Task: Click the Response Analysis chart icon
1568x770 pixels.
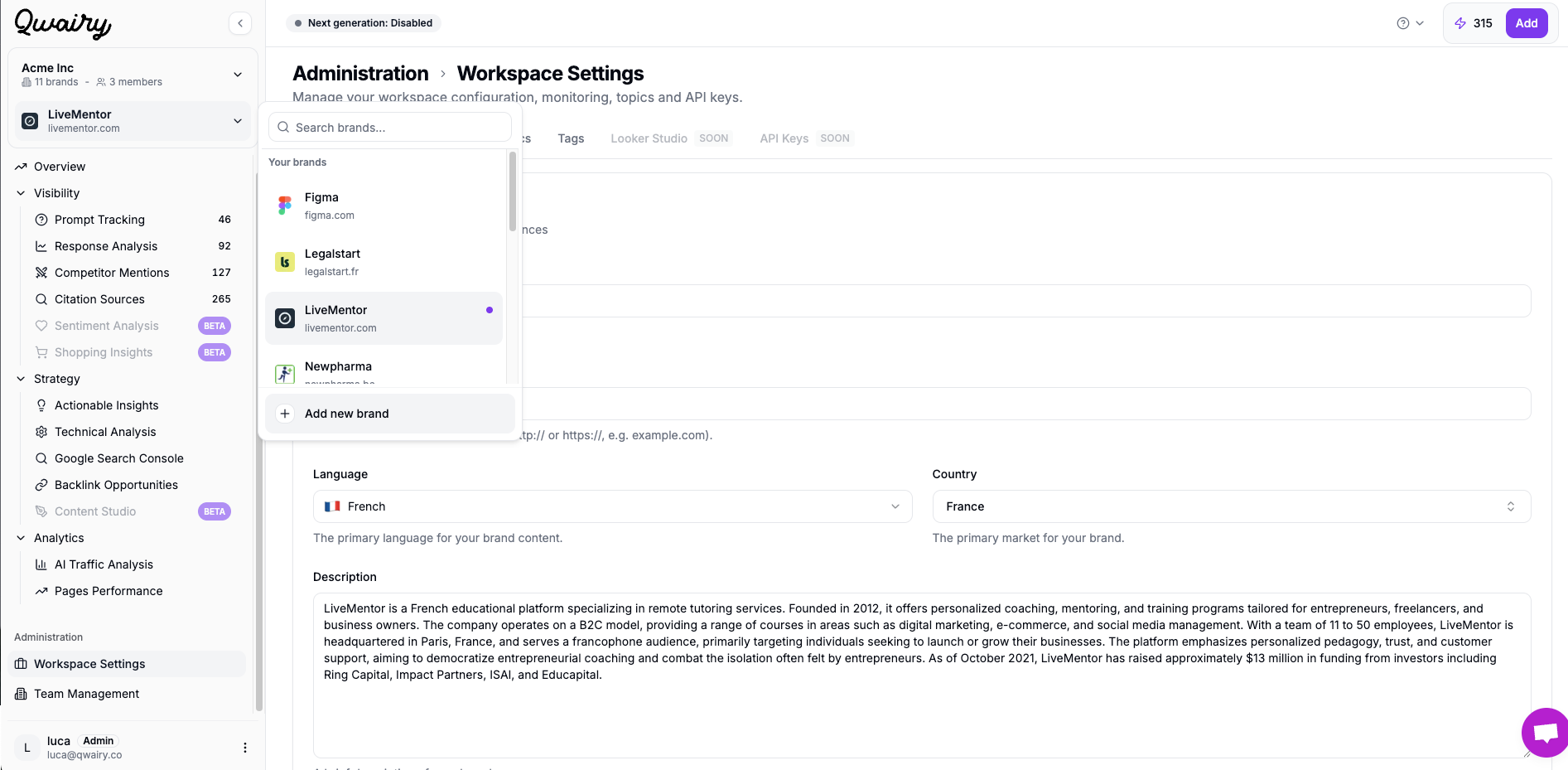Action: [x=41, y=246]
